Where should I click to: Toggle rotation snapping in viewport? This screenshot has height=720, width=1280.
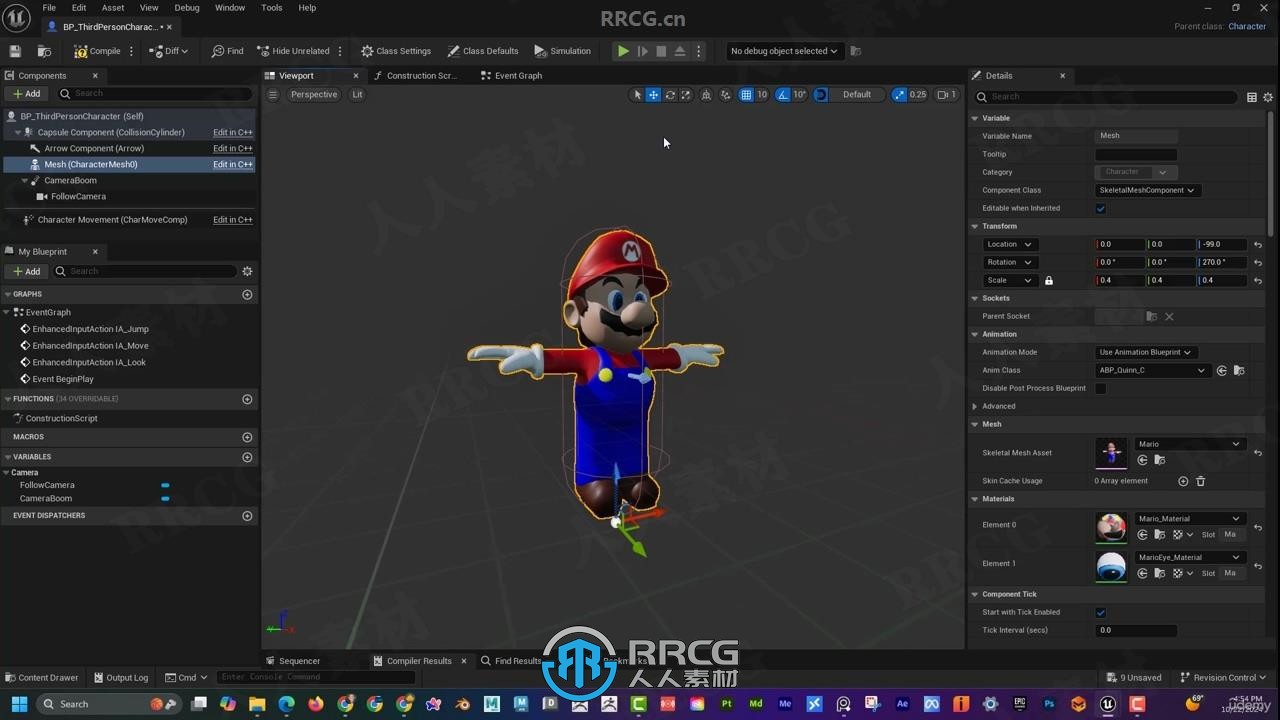(x=783, y=95)
